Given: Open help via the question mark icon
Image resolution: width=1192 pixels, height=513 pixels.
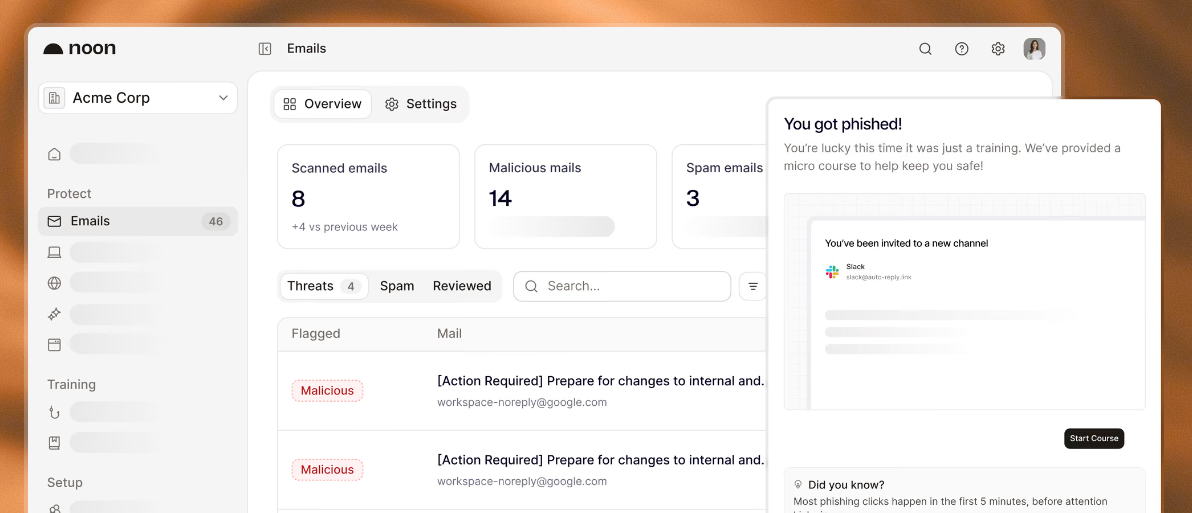Looking at the screenshot, I should click(962, 49).
